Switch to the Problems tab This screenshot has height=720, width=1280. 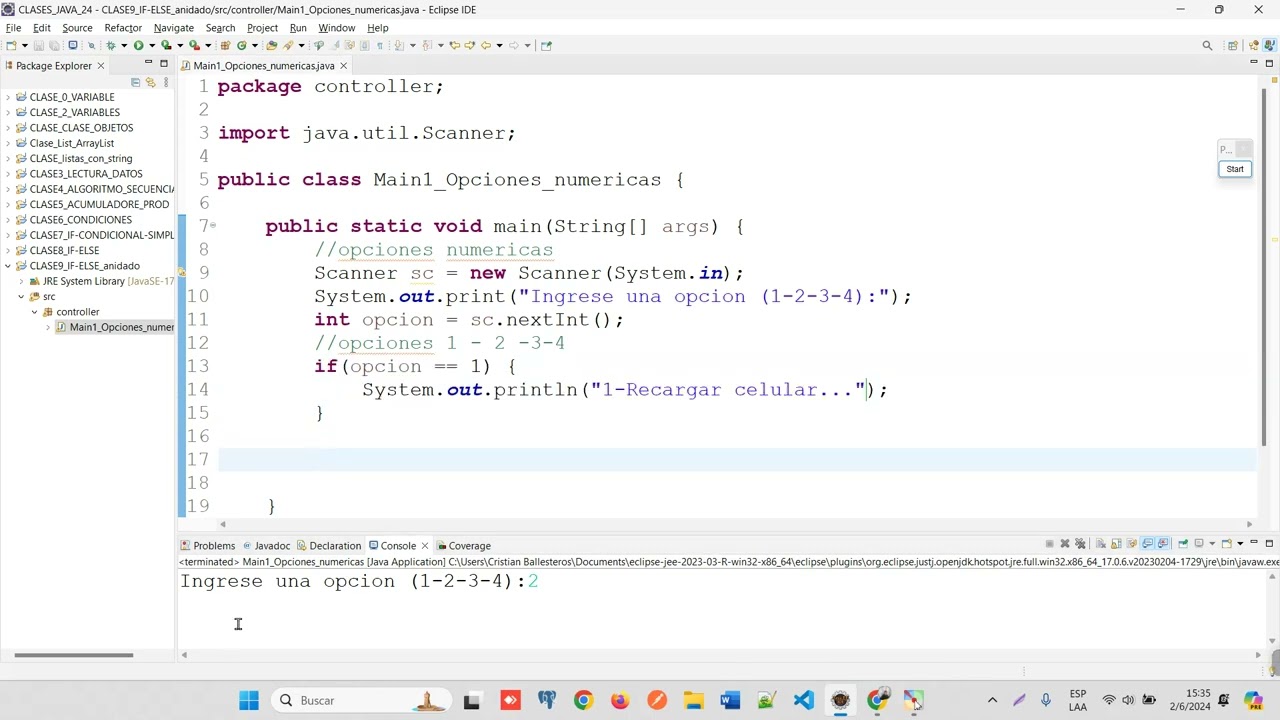tap(208, 546)
